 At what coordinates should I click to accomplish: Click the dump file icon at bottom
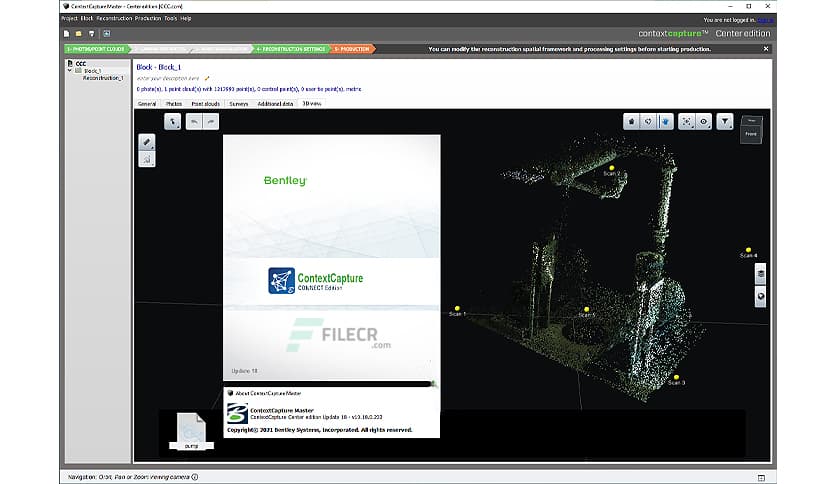[x=191, y=431]
